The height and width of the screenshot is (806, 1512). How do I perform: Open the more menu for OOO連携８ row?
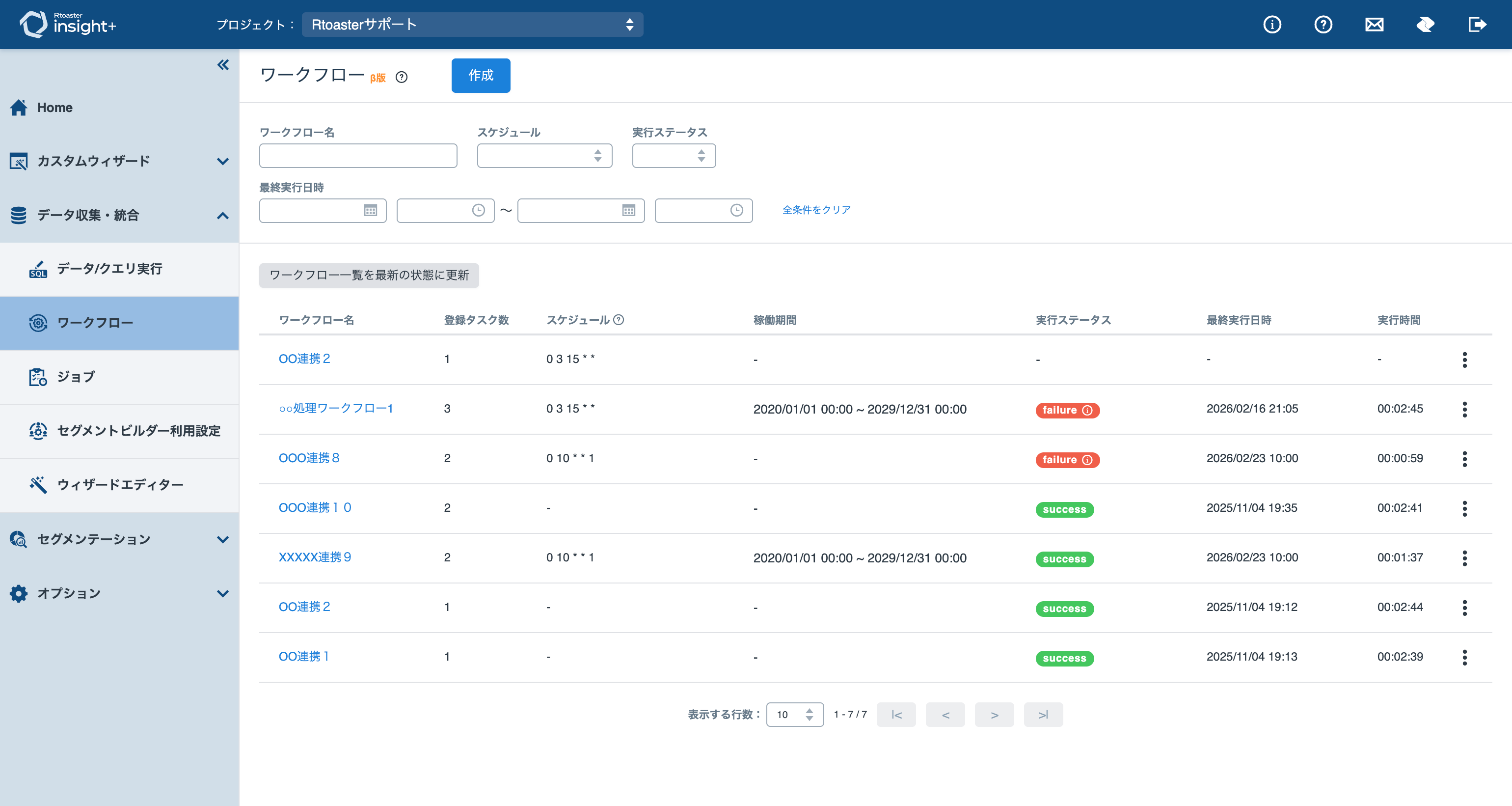click(1465, 459)
